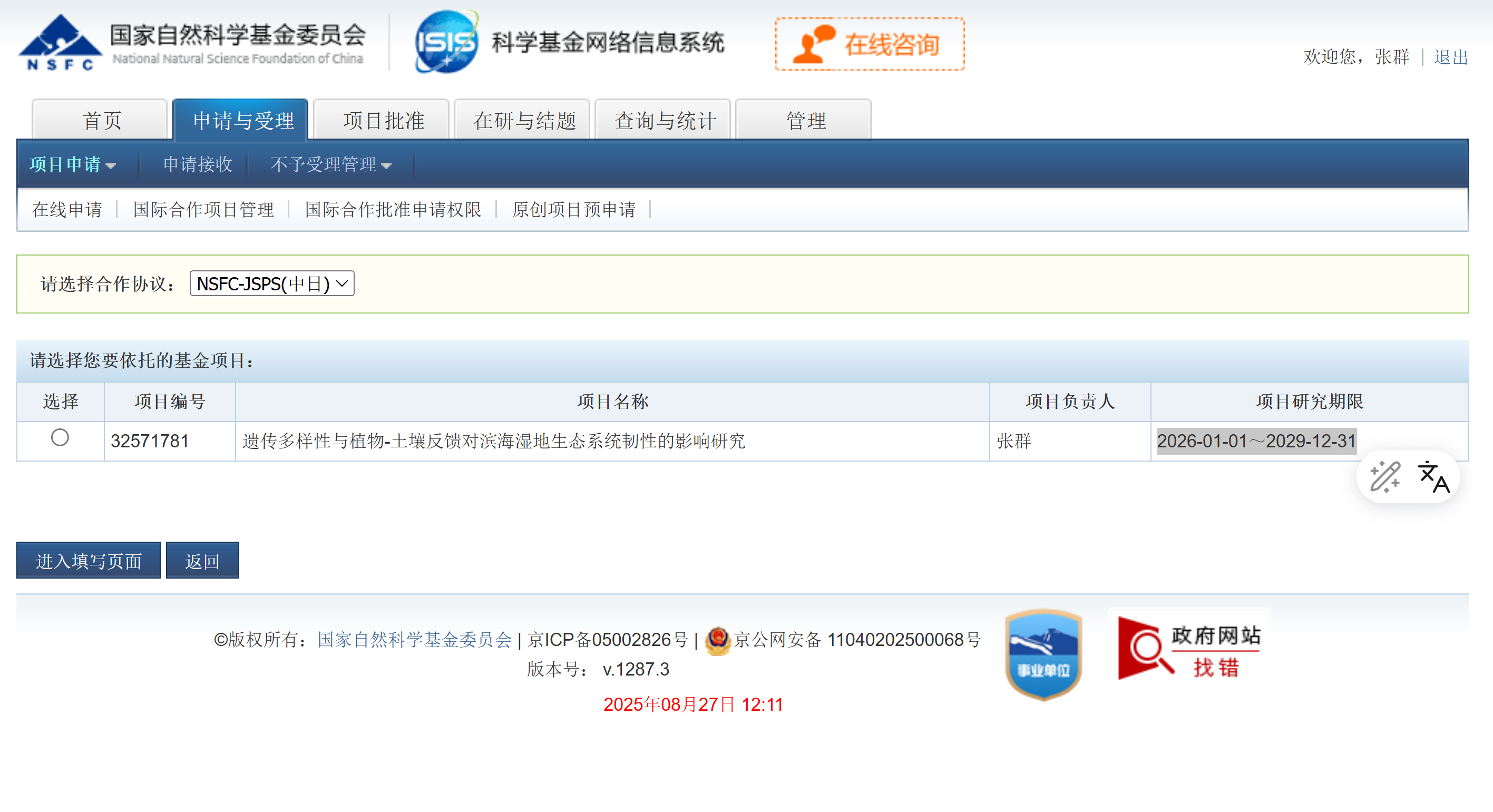Viewport: 1493px width, 812px height.
Task: Expand the 项目申请 submenu arrow
Action: point(111,166)
